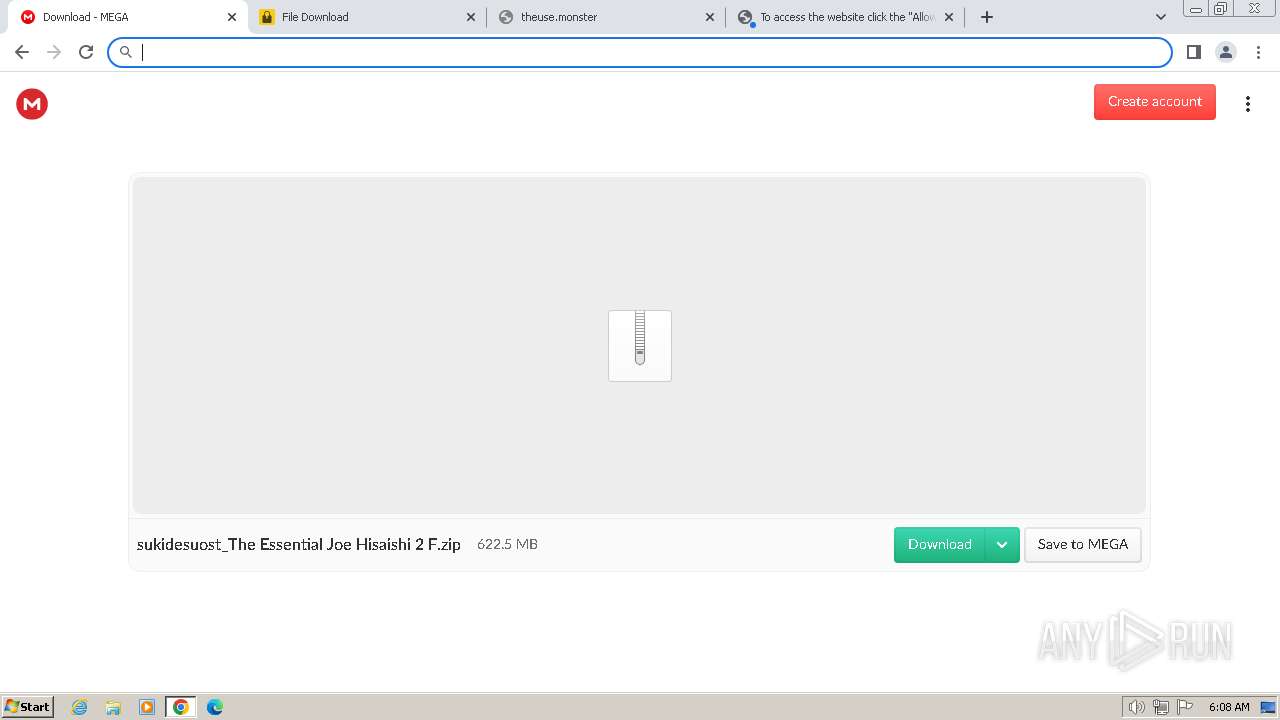Focus the browser address bar
The image size is (1280, 720).
(x=640, y=52)
